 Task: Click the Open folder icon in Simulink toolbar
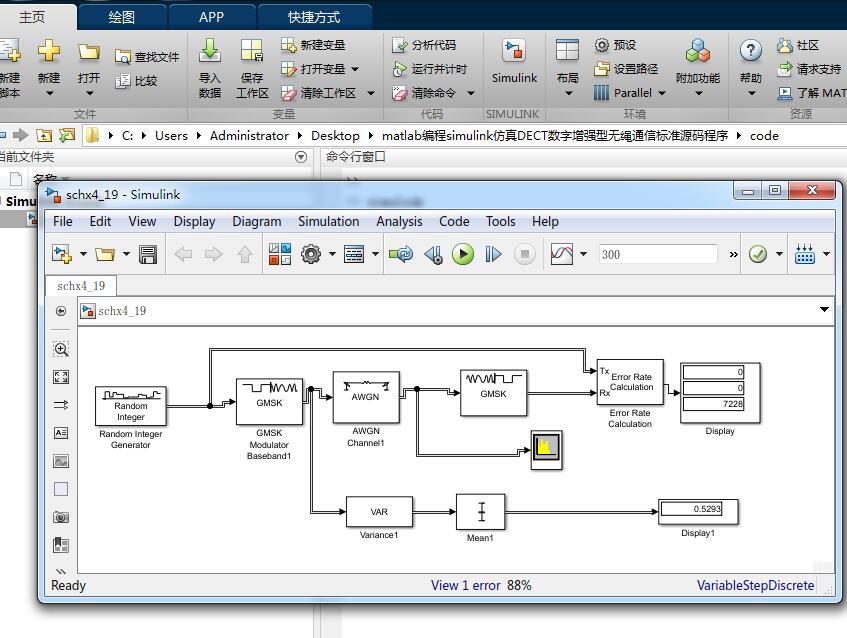105,254
